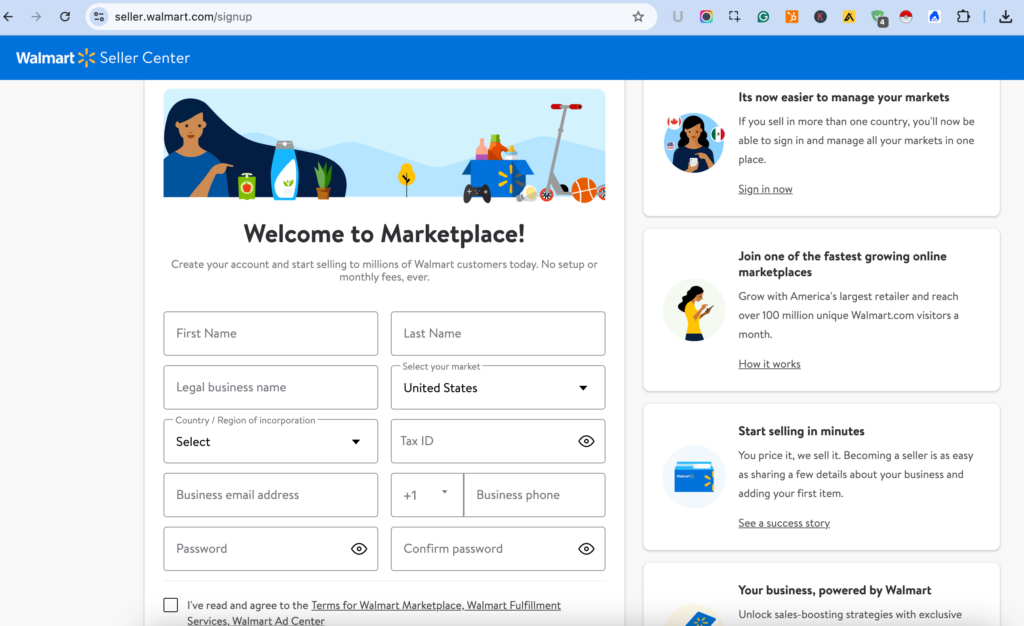Open site information icon in address bar
This screenshot has height=626, width=1024.
(99, 16)
